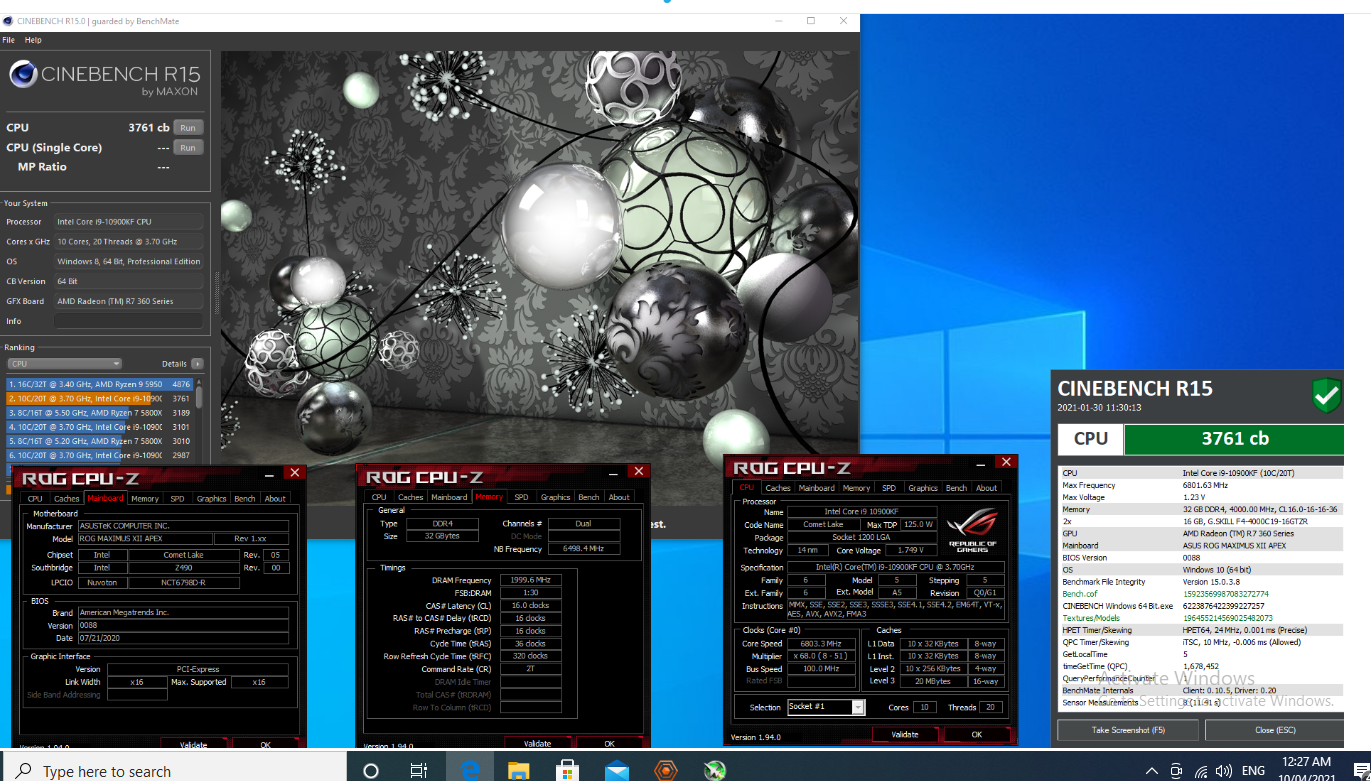Open Microsoft Store from taskbar
The width and height of the screenshot is (1371, 781).
[x=567, y=771]
